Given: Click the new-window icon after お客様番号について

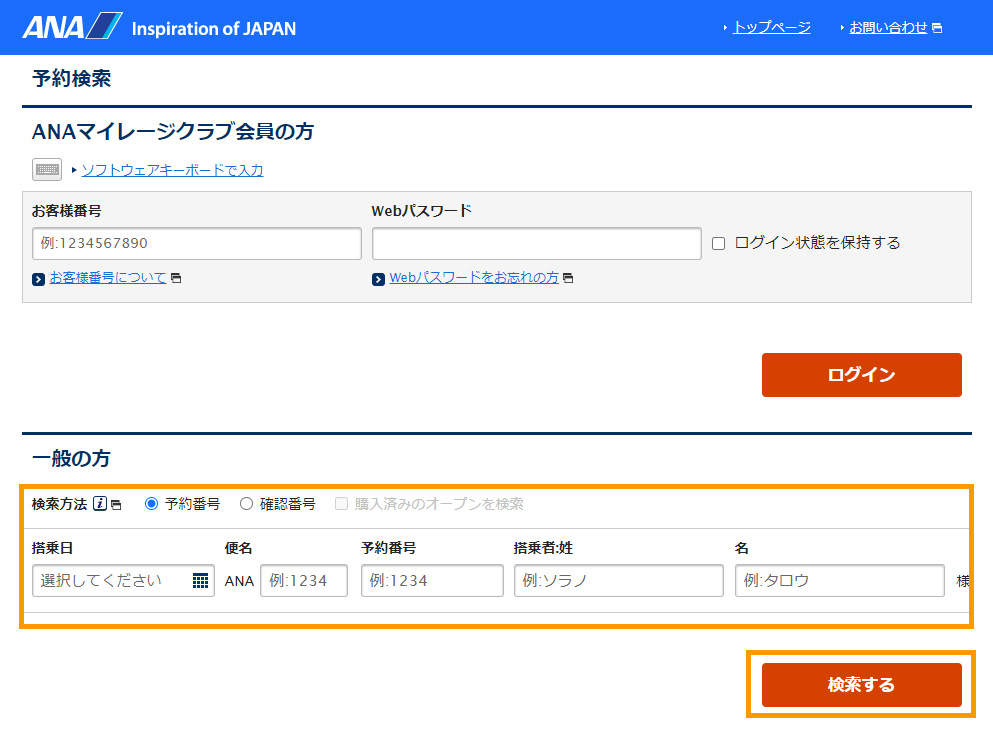Looking at the screenshot, I should click(x=176, y=278).
